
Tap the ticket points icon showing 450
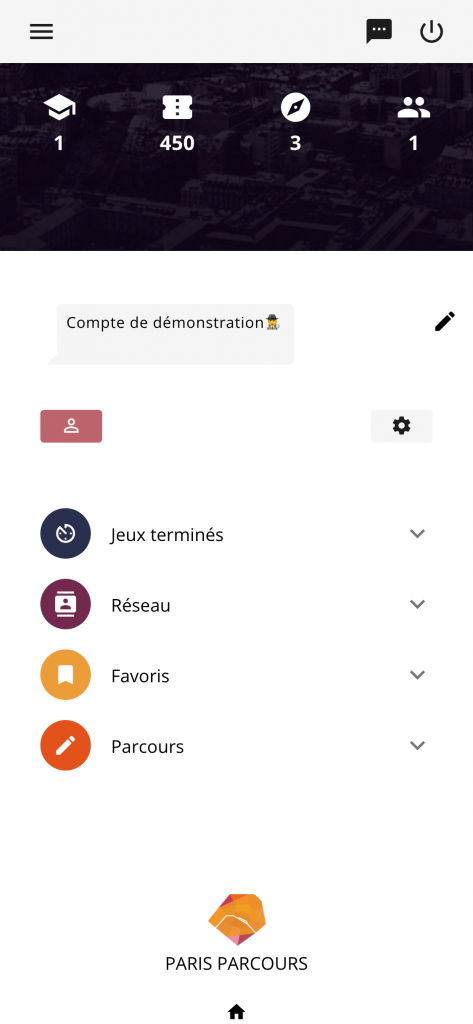point(177,108)
